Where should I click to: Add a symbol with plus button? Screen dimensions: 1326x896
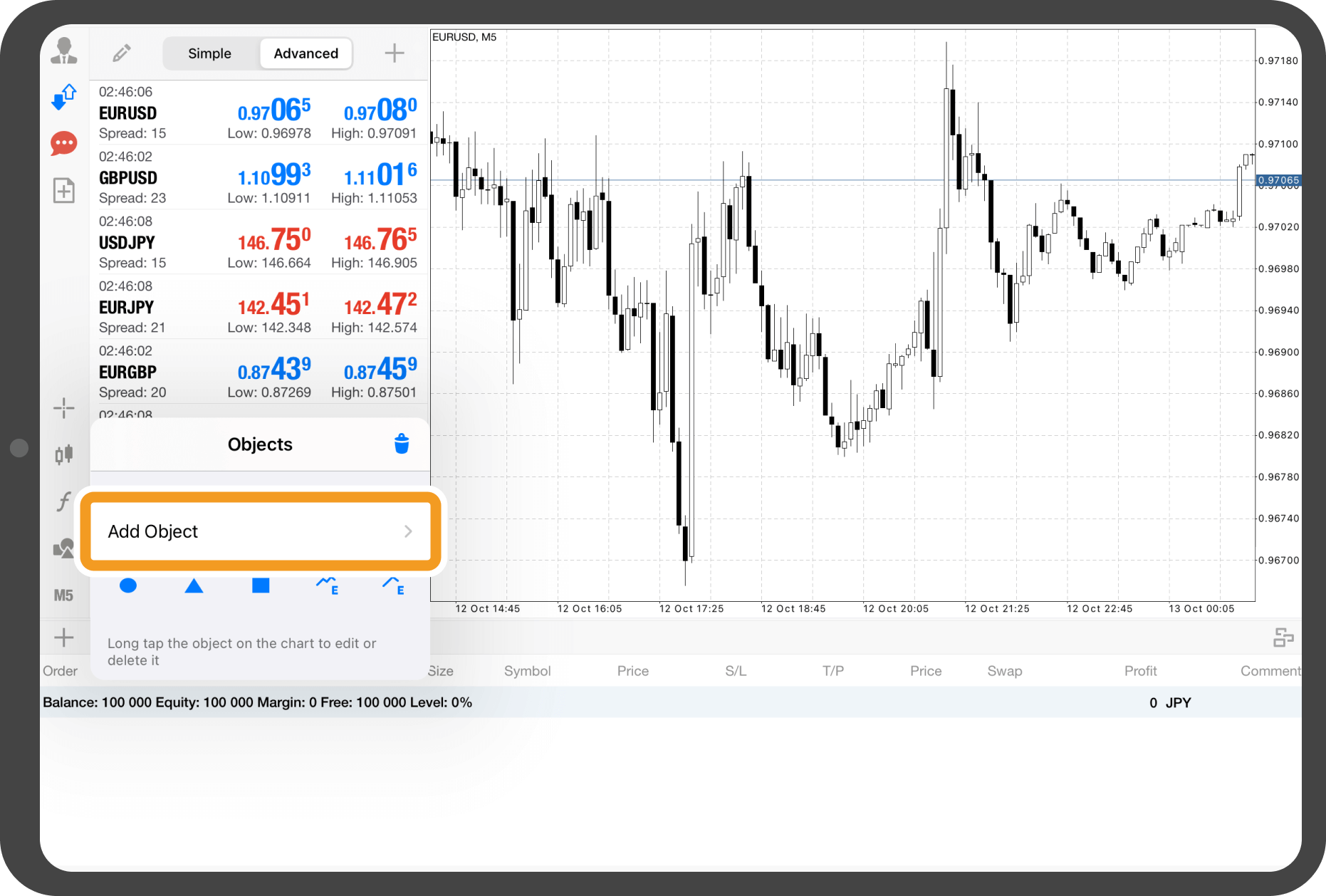(395, 53)
